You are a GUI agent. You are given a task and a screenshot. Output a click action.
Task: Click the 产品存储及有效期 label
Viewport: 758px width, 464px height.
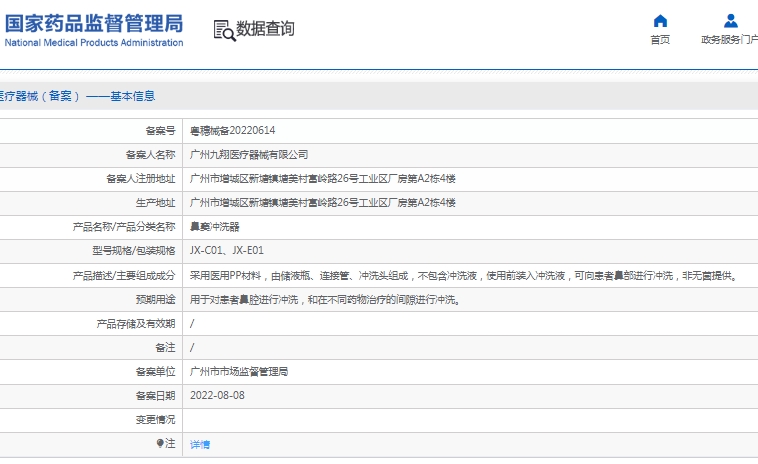(x=136, y=323)
